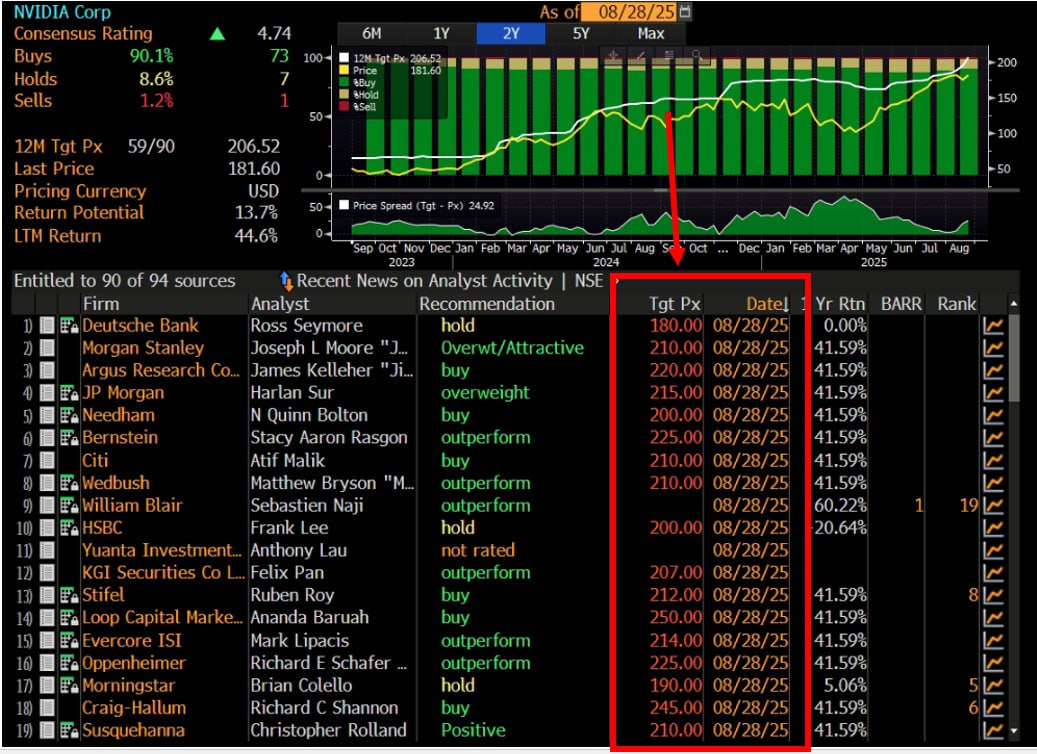Open the chart icon in Craig-Hallum row
The image size is (1037, 754).
tap(993, 708)
